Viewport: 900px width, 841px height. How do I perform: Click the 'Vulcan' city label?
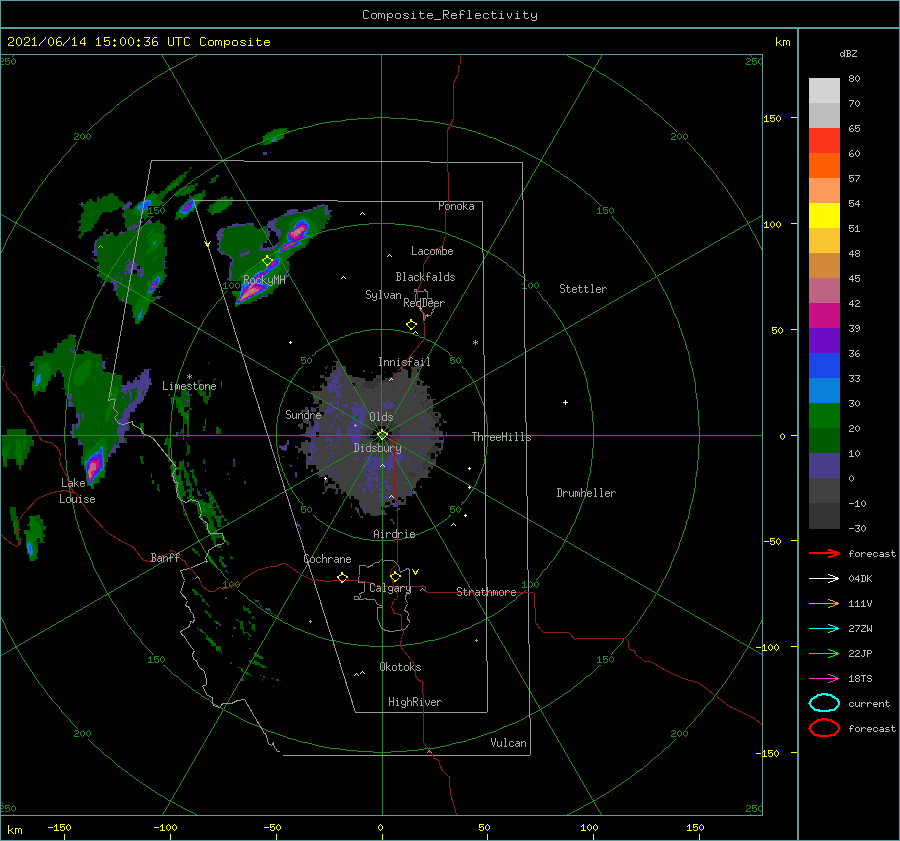(x=508, y=743)
